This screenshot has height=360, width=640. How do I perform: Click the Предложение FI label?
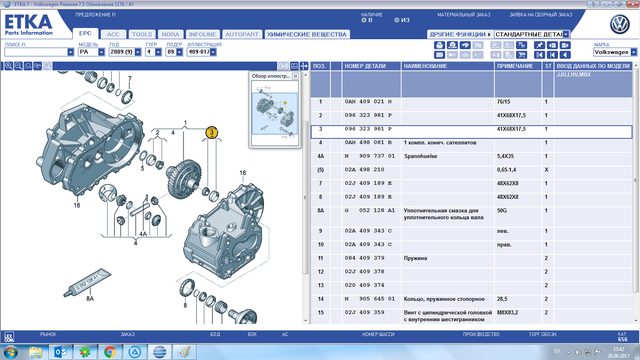[95, 15]
